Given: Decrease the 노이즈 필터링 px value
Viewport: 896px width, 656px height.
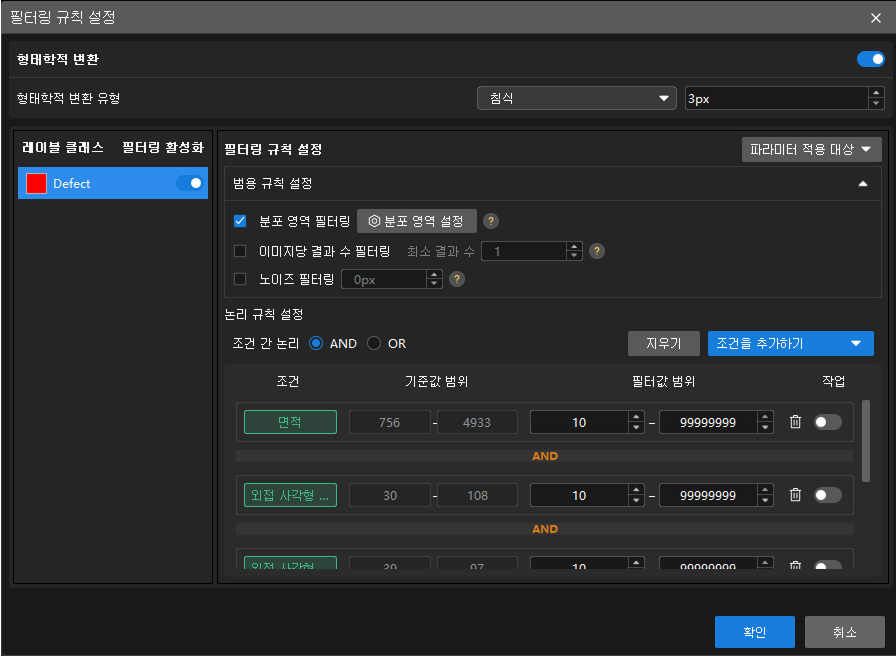Looking at the screenshot, I should pos(434,284).
